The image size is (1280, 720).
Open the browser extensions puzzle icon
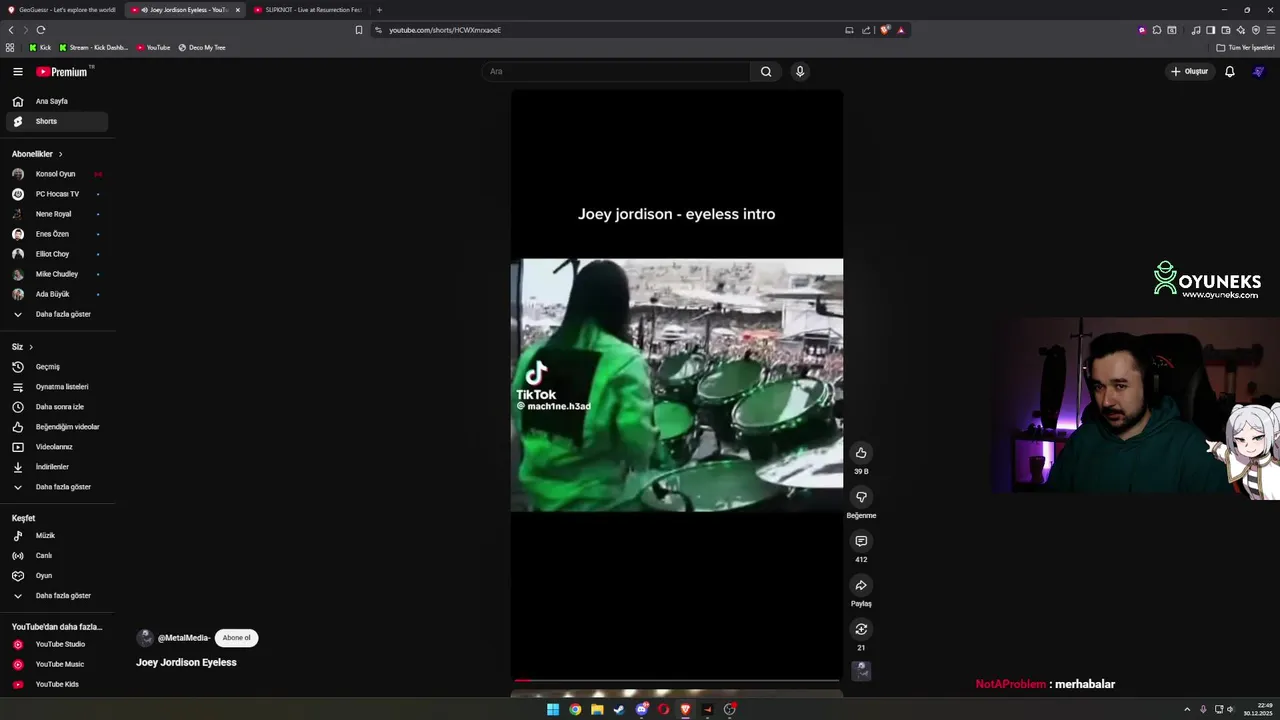click(x=1157, y=30)
